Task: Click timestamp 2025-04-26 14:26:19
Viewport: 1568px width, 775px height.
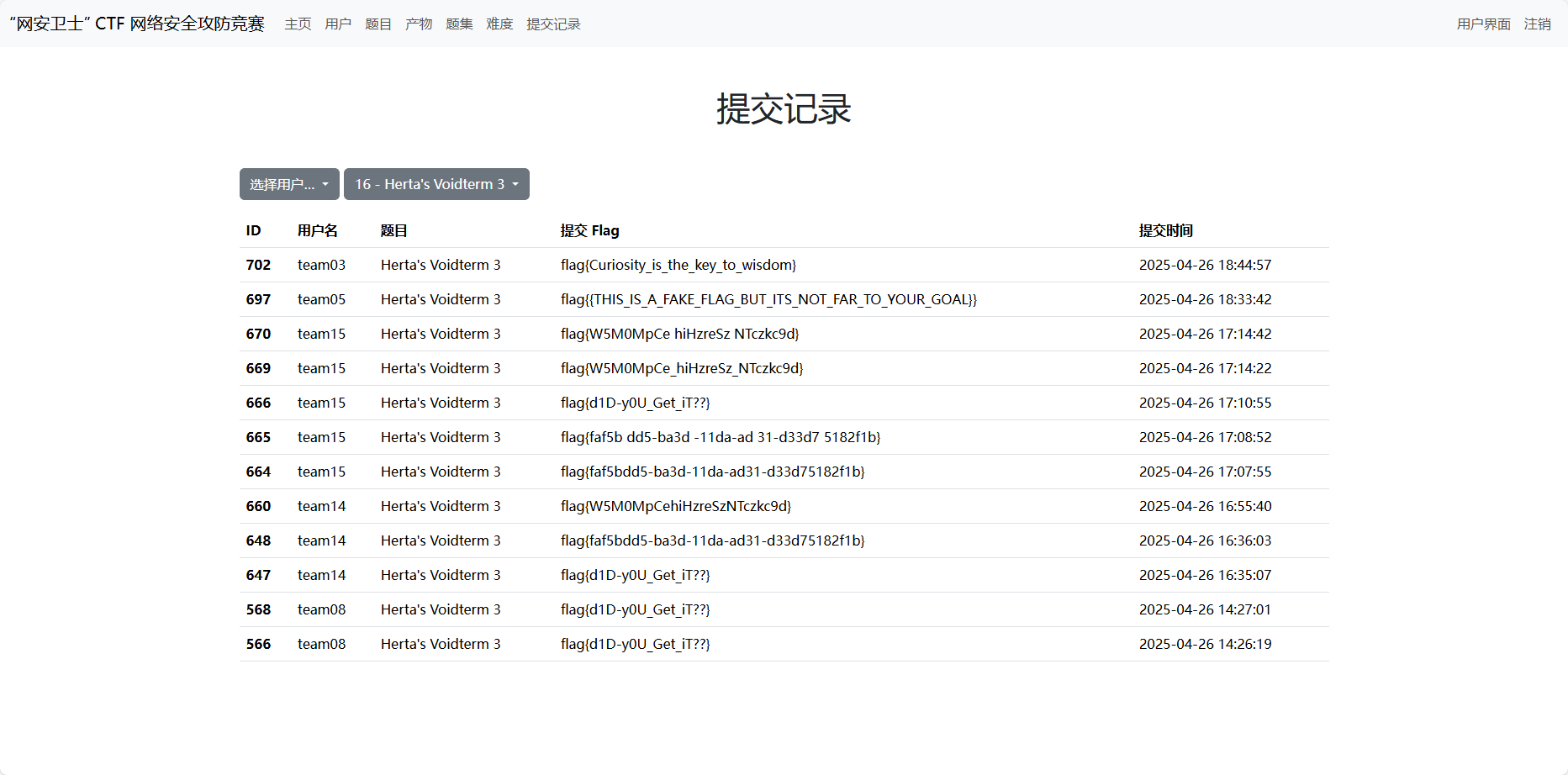Action: point(1205,644)
